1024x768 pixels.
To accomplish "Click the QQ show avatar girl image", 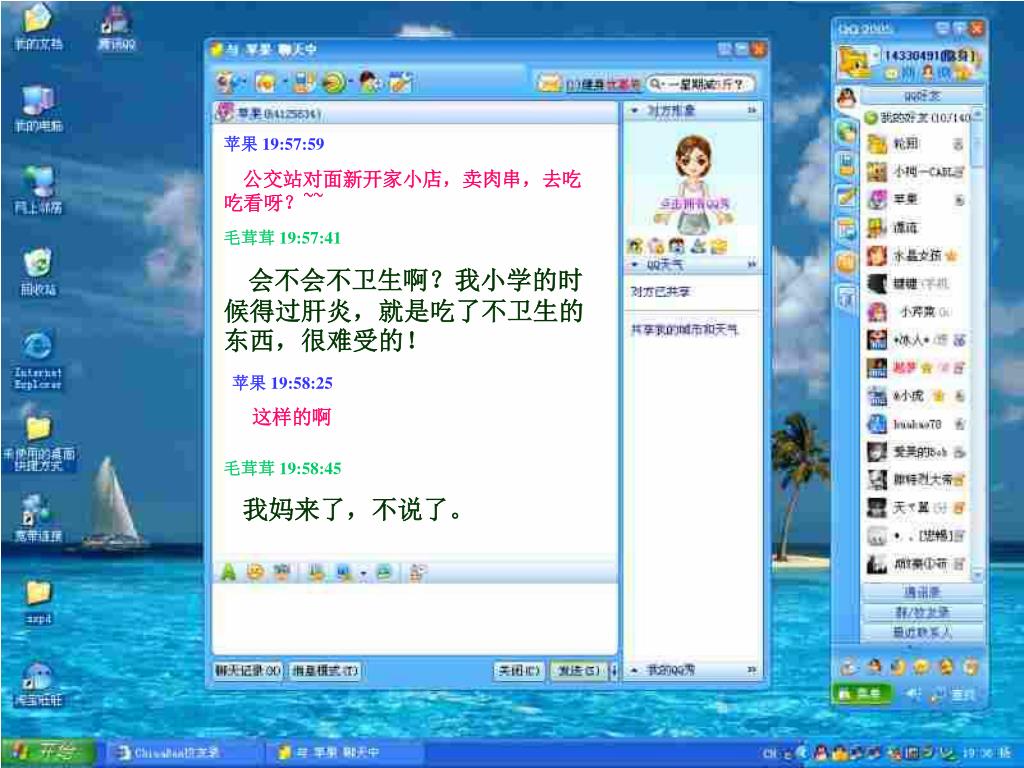I will [x=694, y=184].
